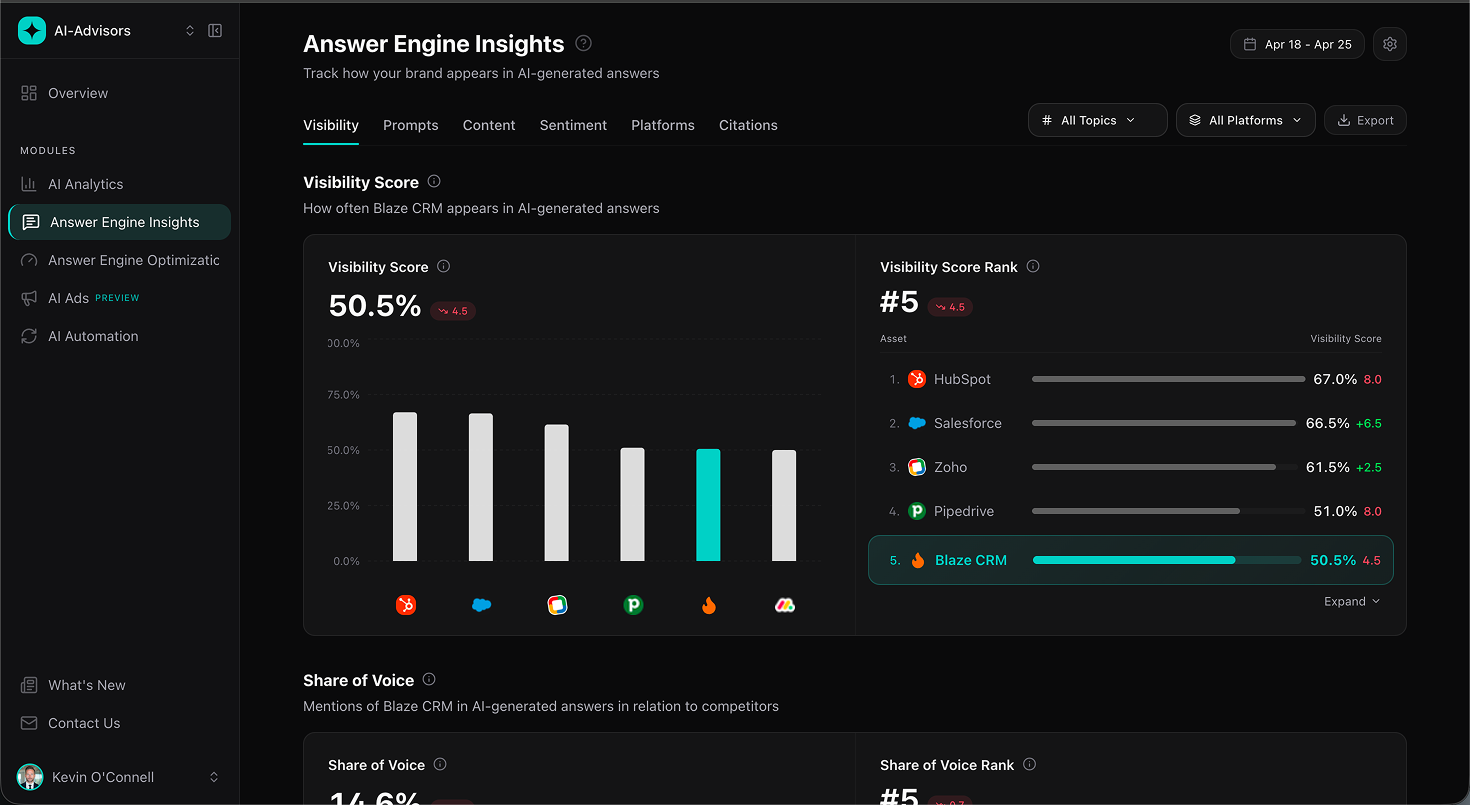Select the Pipedrive row in rank list

1131,511
